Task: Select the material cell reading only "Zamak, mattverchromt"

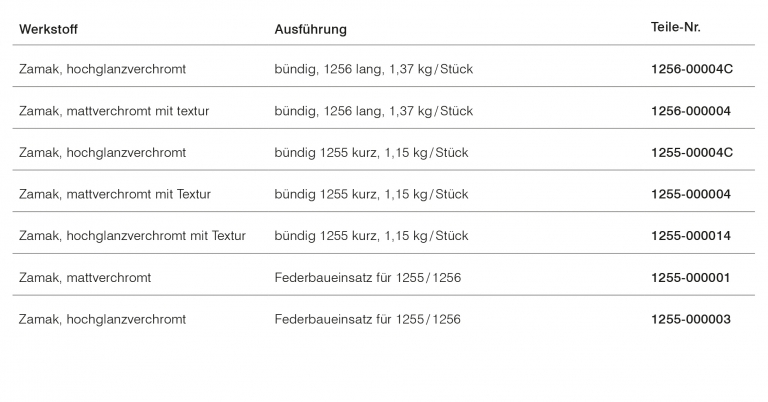Action: point(85,278)
